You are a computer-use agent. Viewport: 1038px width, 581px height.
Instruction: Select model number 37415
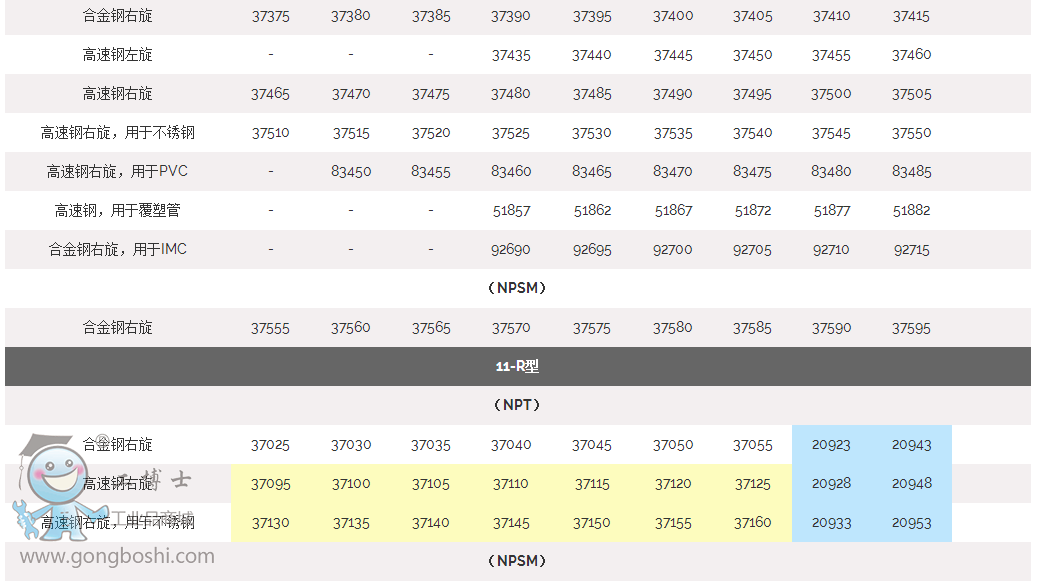point(911,16)
